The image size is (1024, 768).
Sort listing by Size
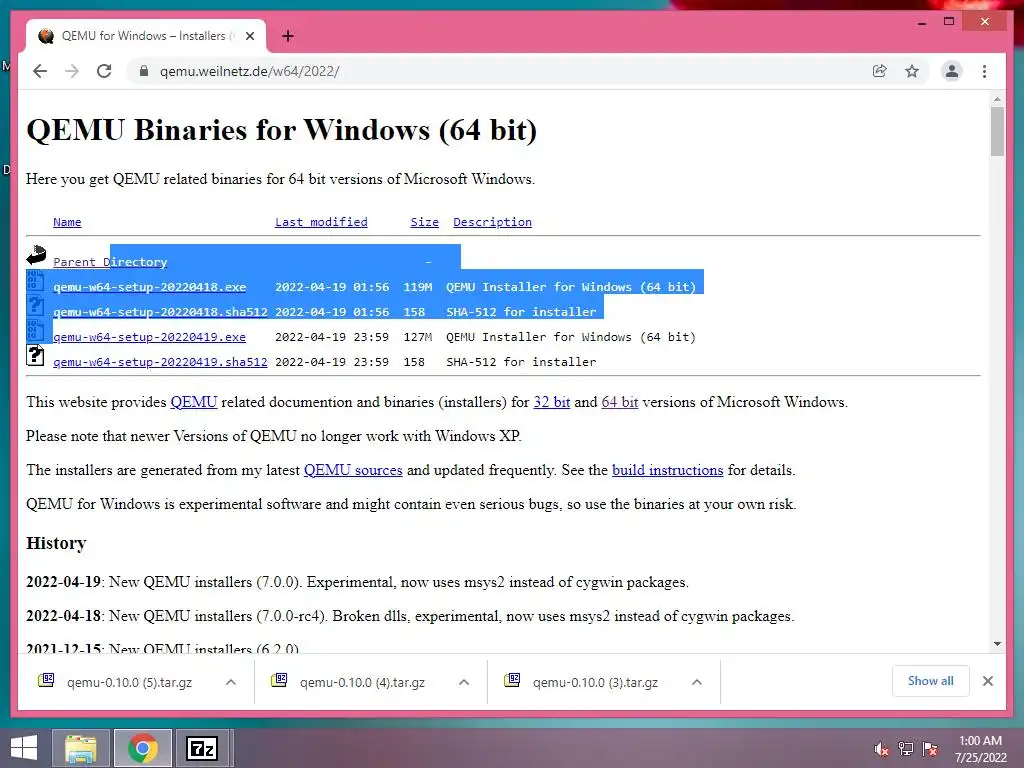coord(424,222)
